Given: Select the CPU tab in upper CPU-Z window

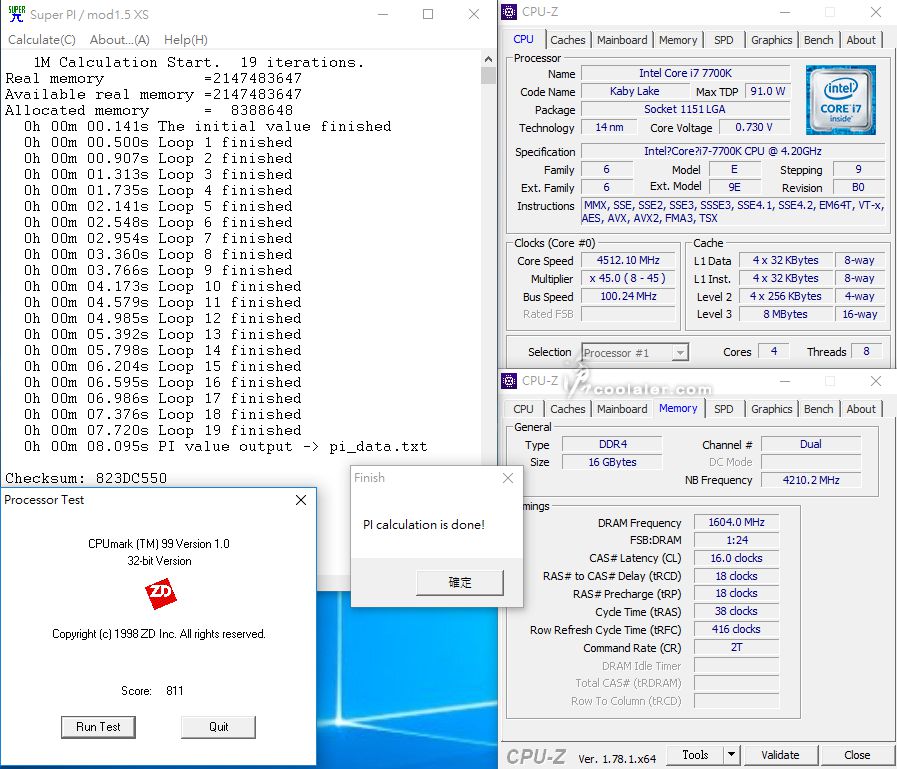Looking at the screenshot, I should click(523, 39).
